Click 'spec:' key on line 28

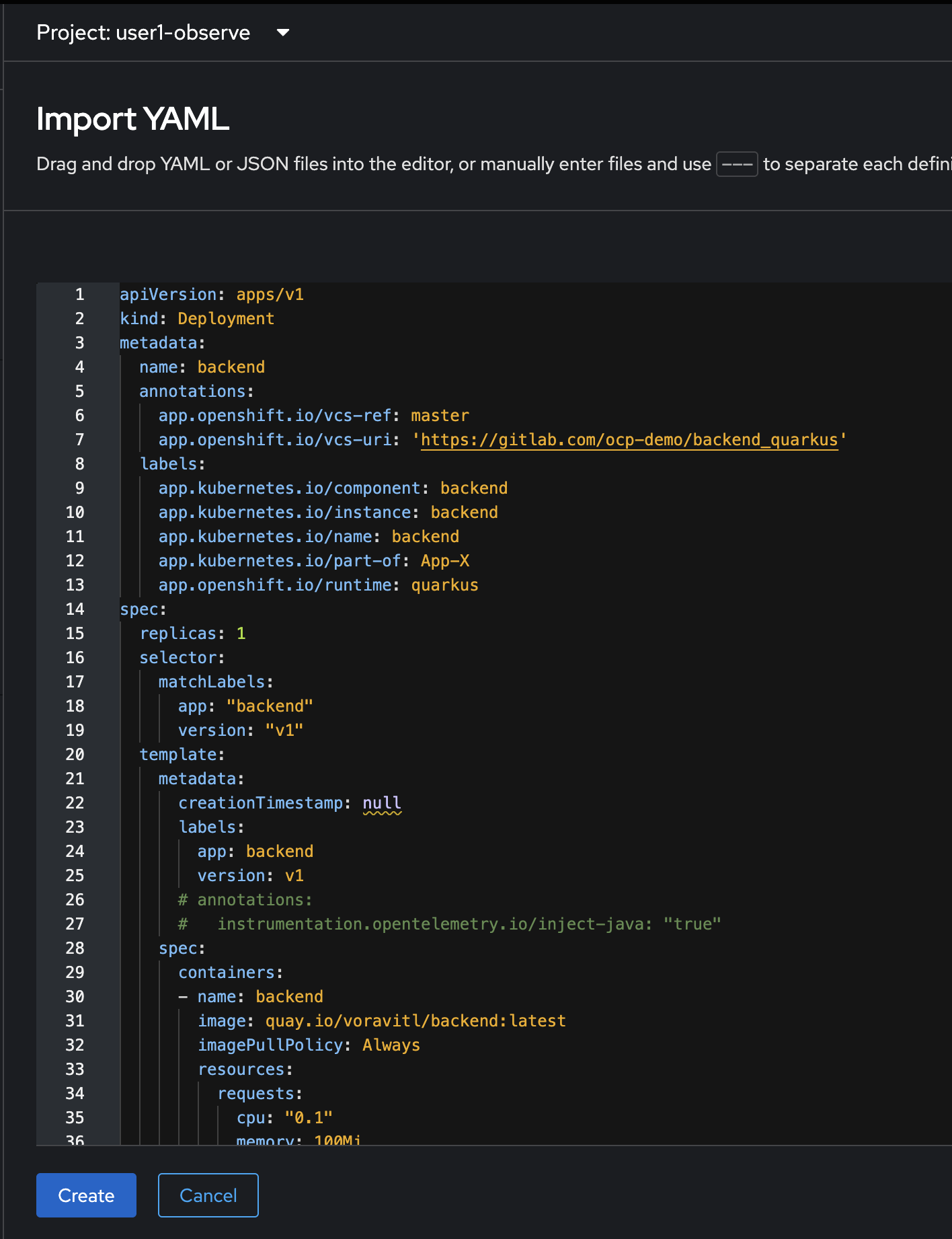tap(182, 948)
